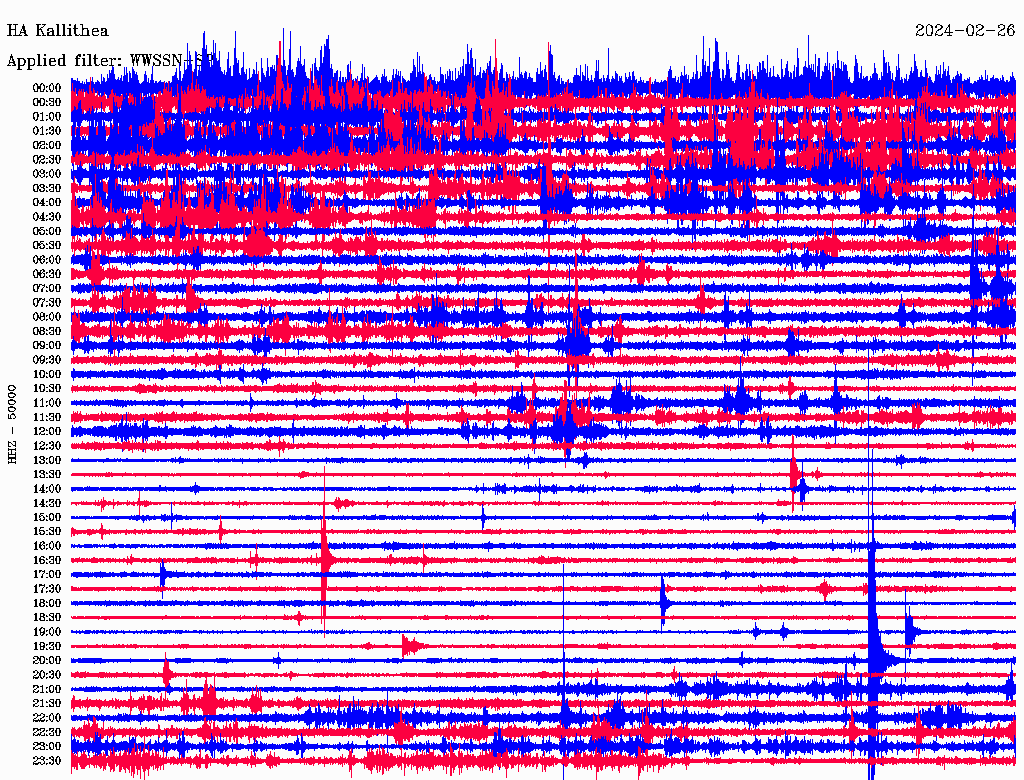The image size is (1024, 780).
Task: Click the HHZ - 50000 axis label
Action: 12,424
